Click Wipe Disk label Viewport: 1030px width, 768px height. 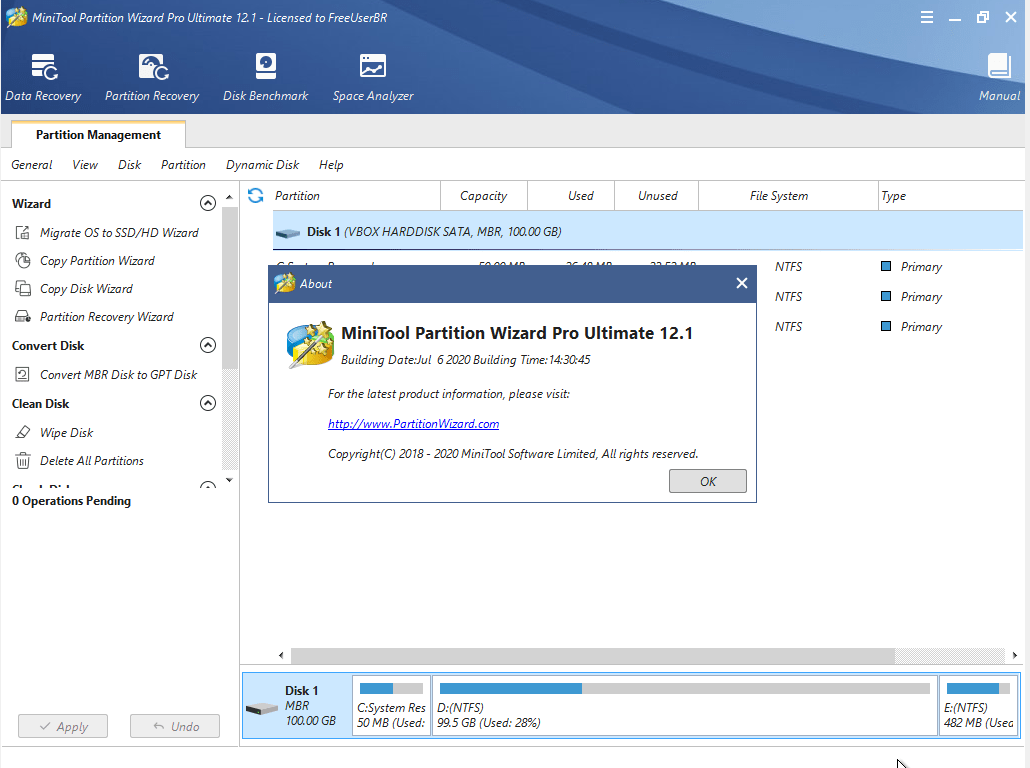pos(66,432)
